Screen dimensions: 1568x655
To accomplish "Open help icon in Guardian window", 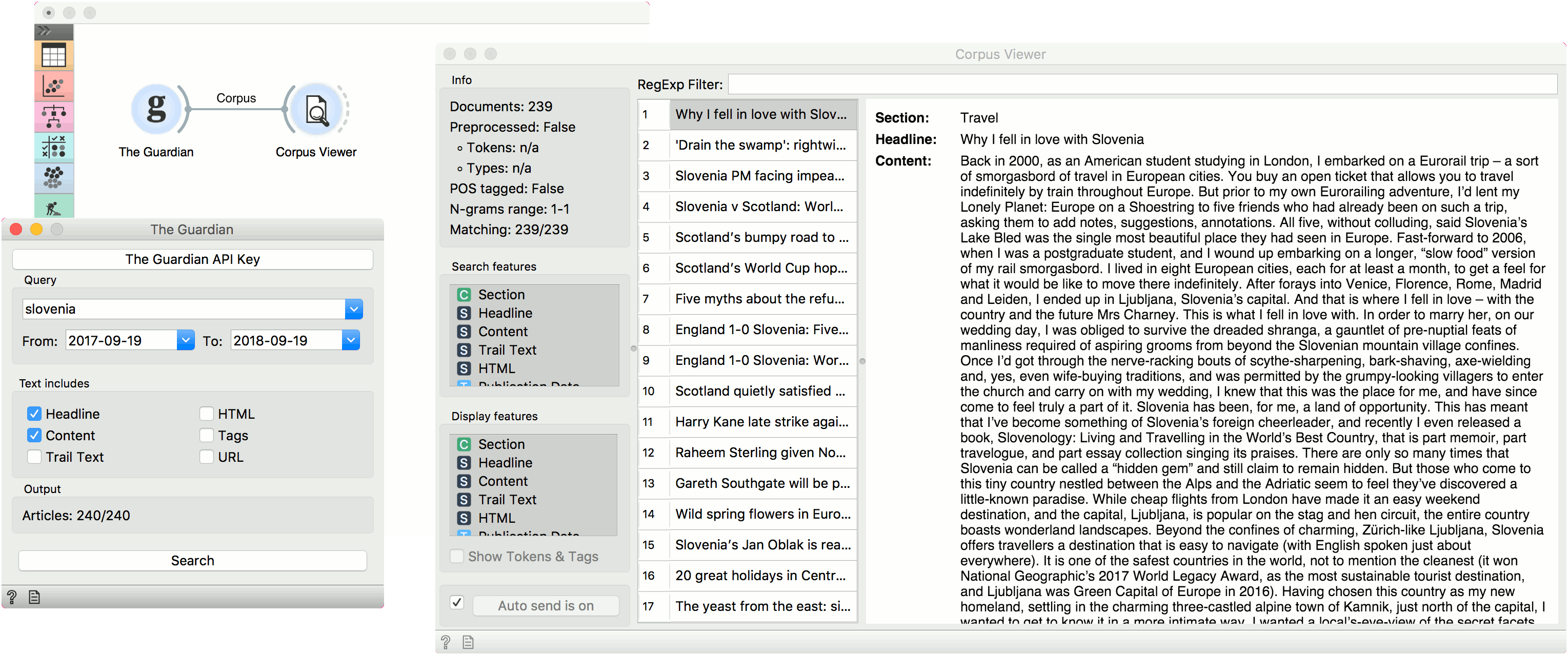I will [x=12, y=597].
